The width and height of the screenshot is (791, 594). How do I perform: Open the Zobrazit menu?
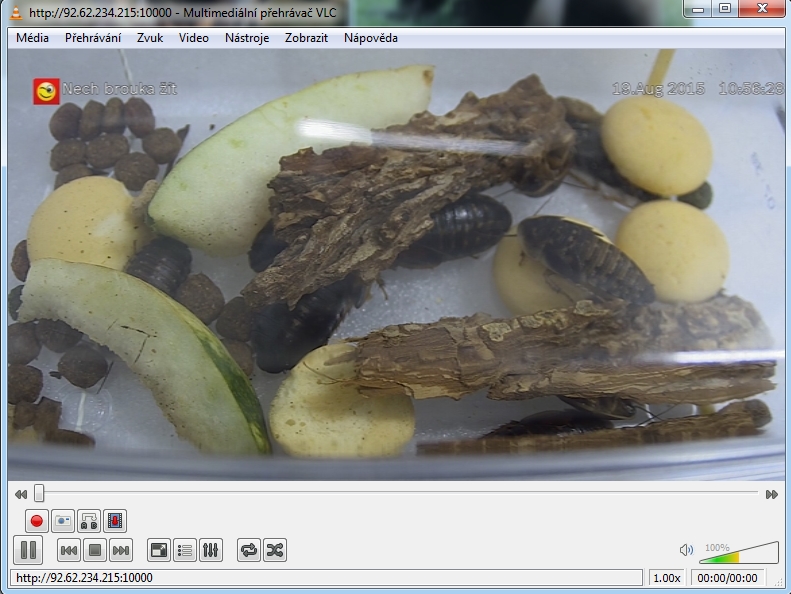tap(306, 38)
